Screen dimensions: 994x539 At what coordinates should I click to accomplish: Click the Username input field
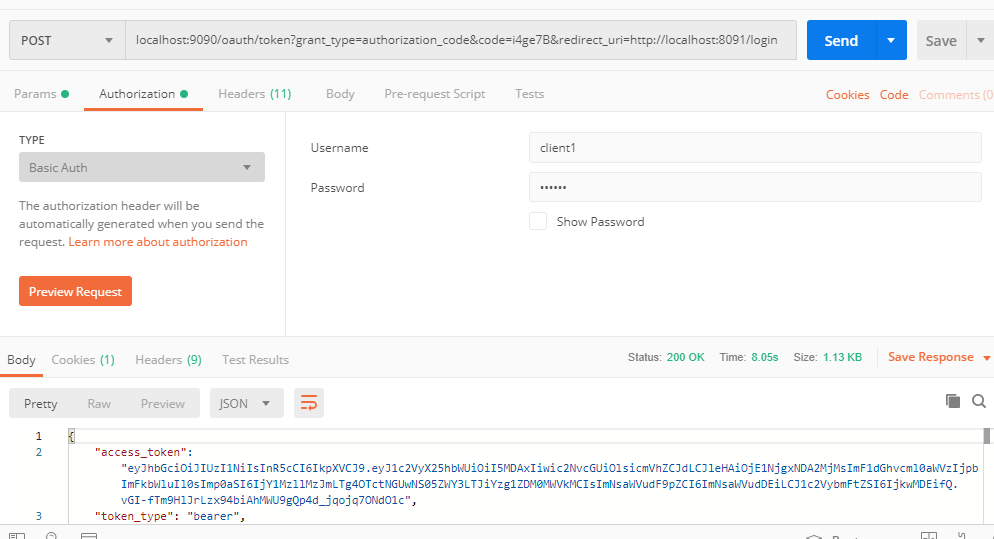click(x=754, y=148)
